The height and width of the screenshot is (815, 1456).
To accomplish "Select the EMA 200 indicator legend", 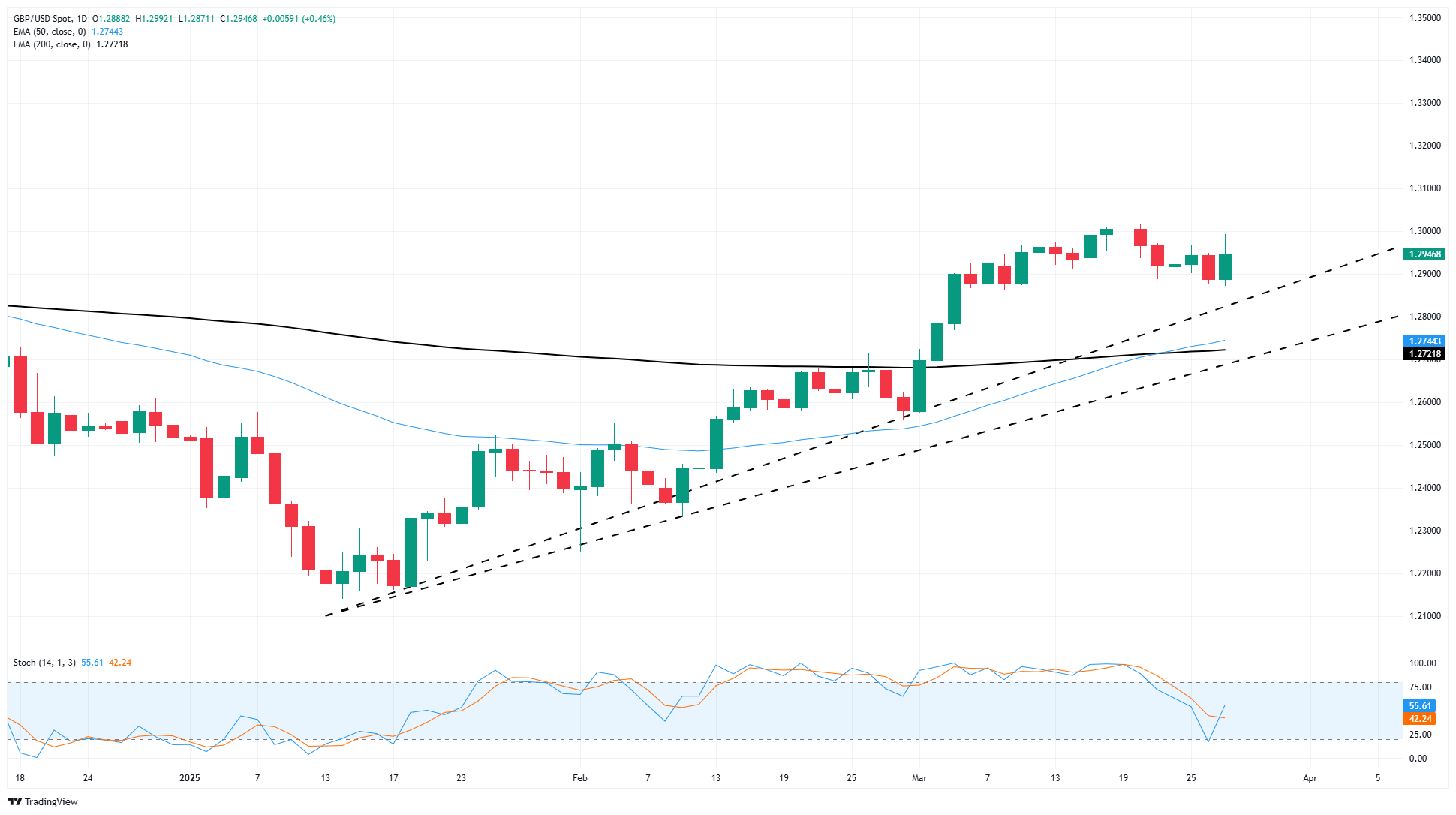I will coord(53,44).
